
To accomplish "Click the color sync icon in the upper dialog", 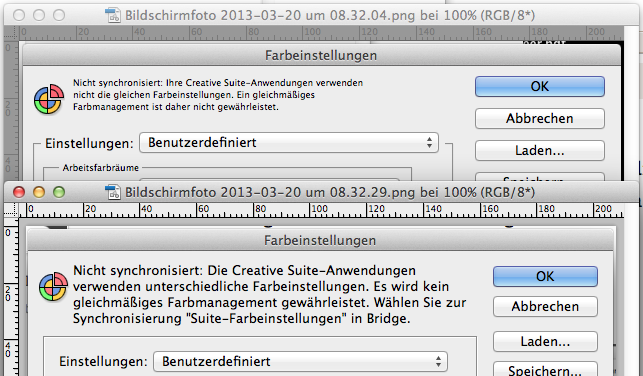I will tap(49, 99).
